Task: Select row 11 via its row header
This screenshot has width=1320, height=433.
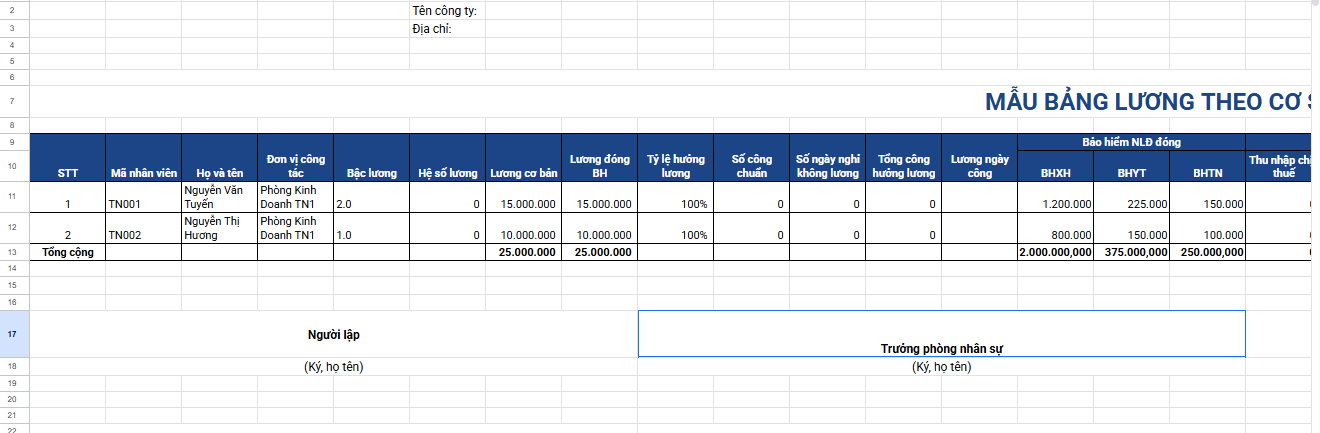Action: click(14, 197)
